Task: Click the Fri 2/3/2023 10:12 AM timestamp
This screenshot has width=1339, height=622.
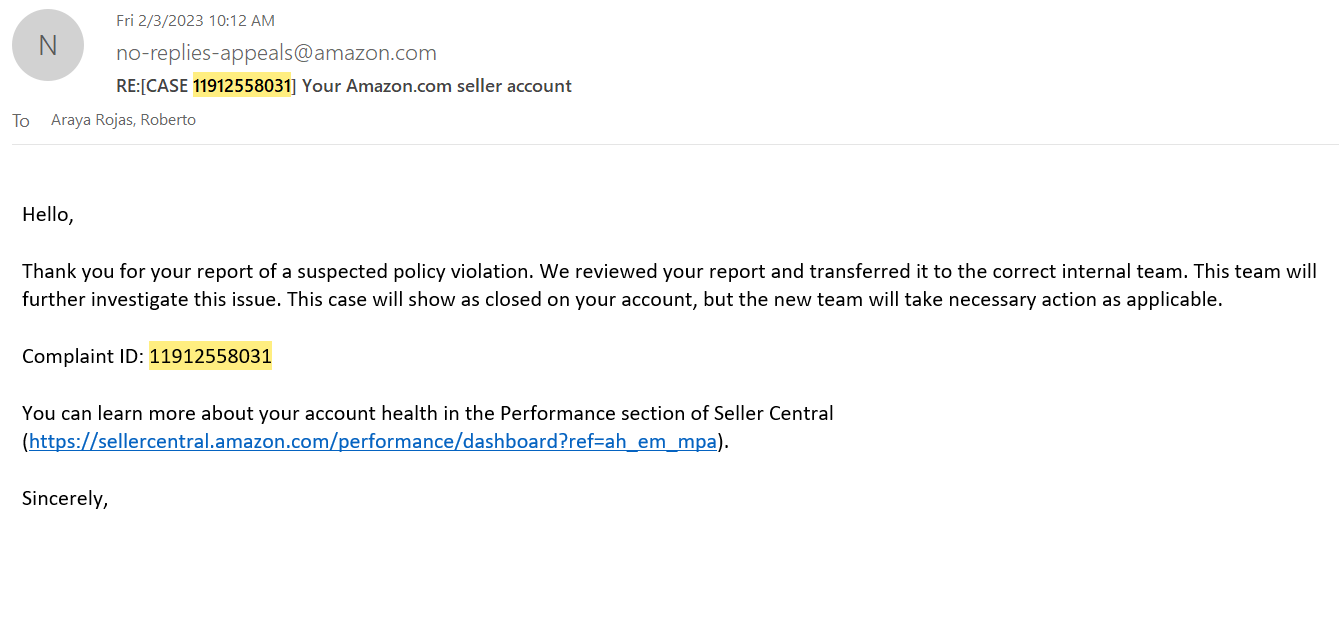Action: [195, 21]
